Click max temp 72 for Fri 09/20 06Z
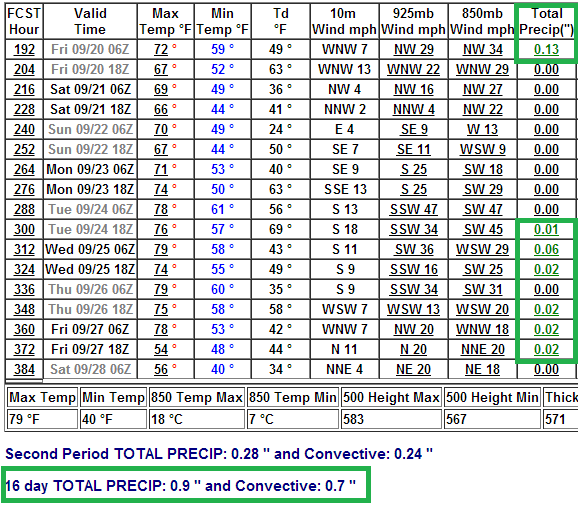 (x=161, y=49)
